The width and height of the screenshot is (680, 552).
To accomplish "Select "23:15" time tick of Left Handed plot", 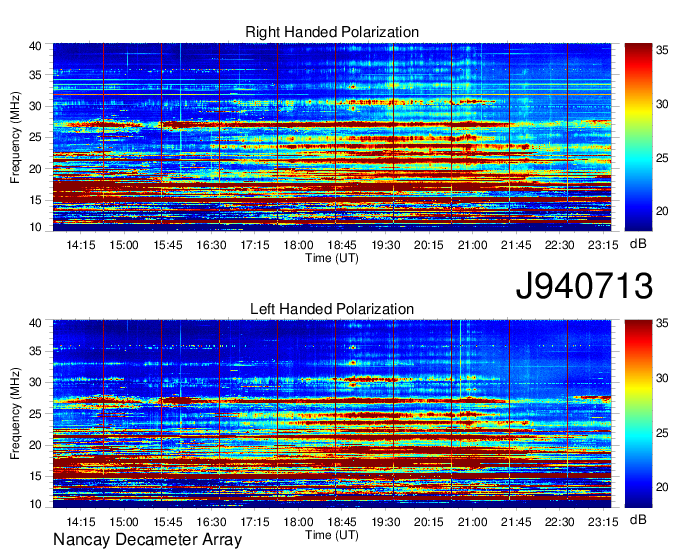I will click(603, 522).
